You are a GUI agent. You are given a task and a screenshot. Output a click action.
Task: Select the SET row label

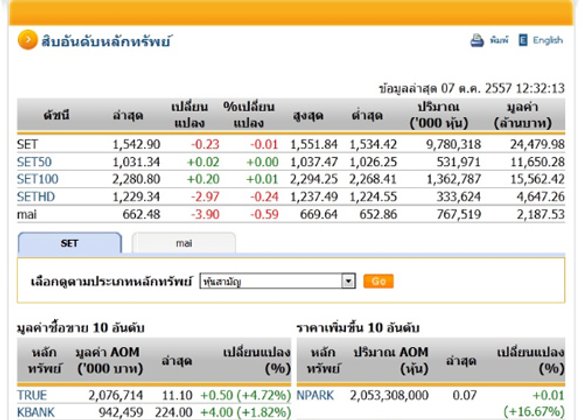click(27, 144)
